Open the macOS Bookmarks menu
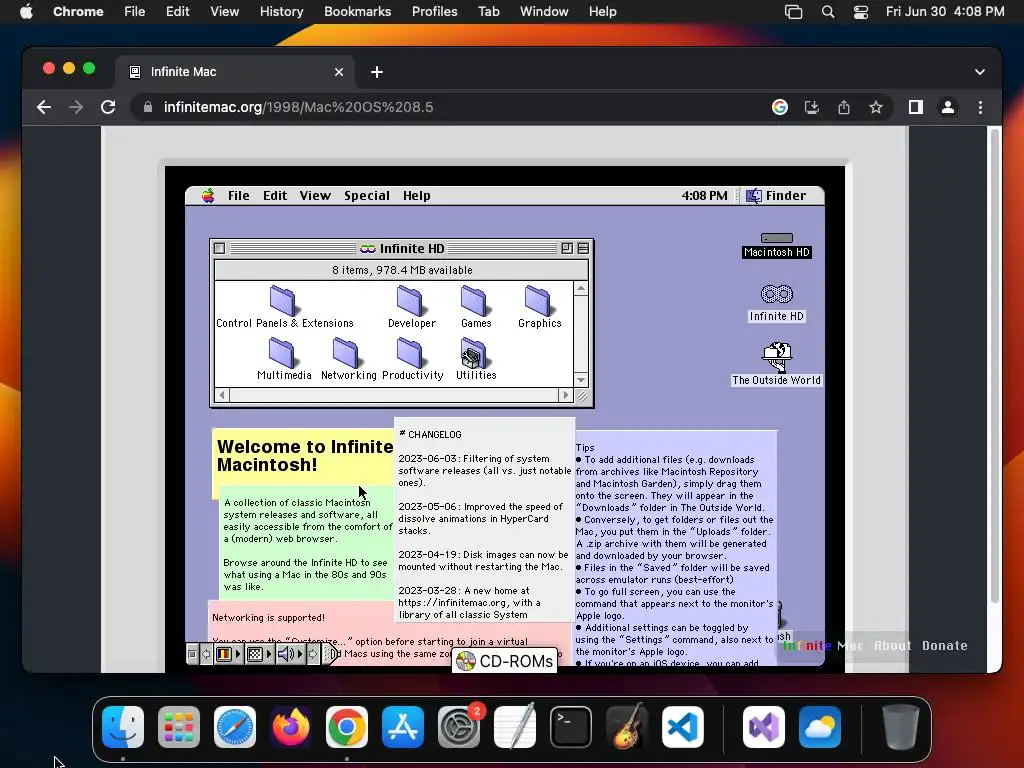The width and height of the screenshot is (1024, 768). pyautogui.click(x=357, y=11)
